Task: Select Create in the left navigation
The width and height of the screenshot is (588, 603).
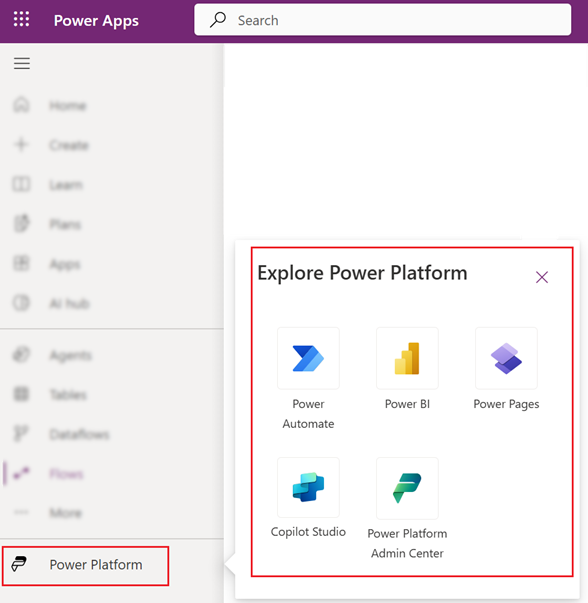Action: [69, 145]
